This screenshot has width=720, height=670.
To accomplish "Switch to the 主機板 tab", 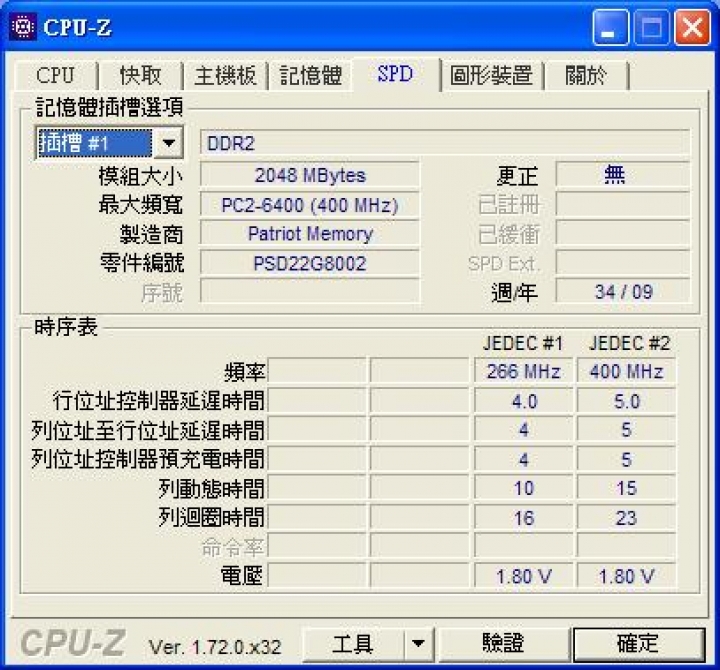I will 225,75.
